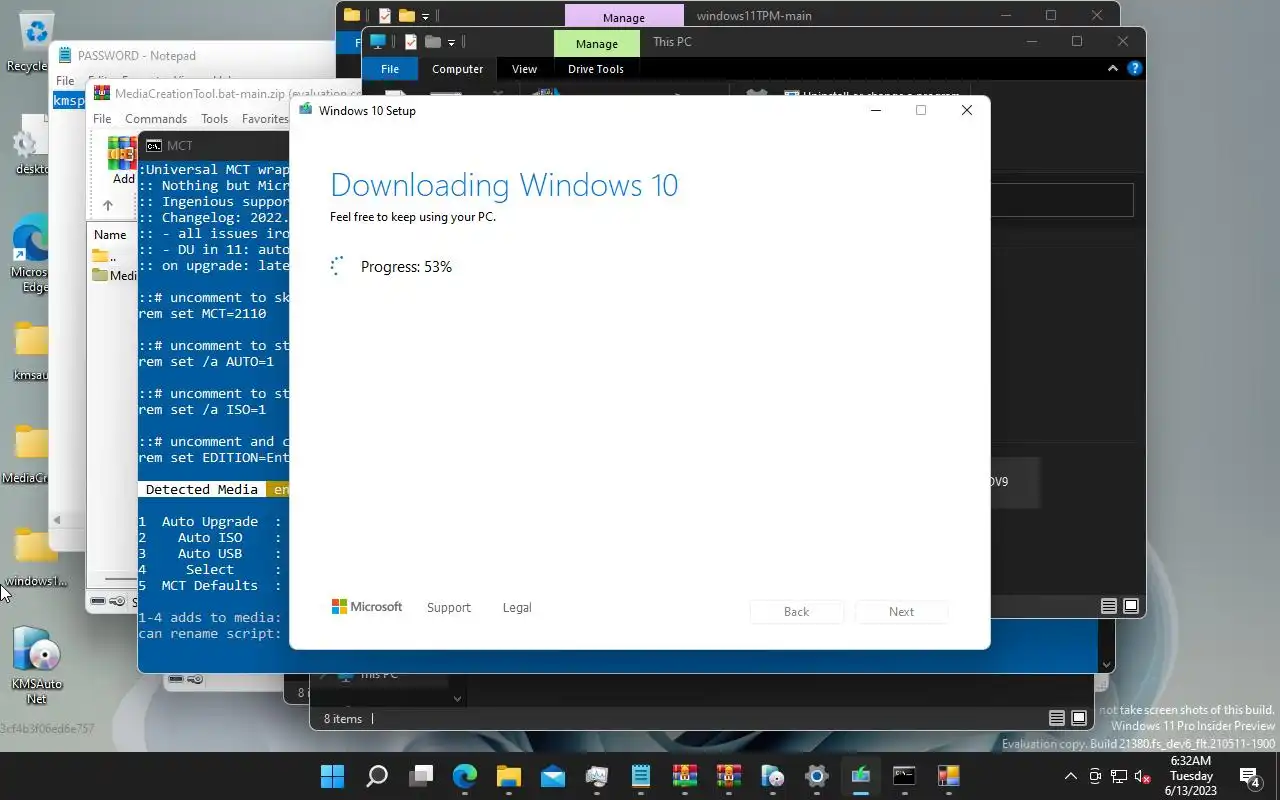The image size is (1280, 800).
Task: Launch Microsoft Edge from the taskbar
Action: click(x=465, y=776)
